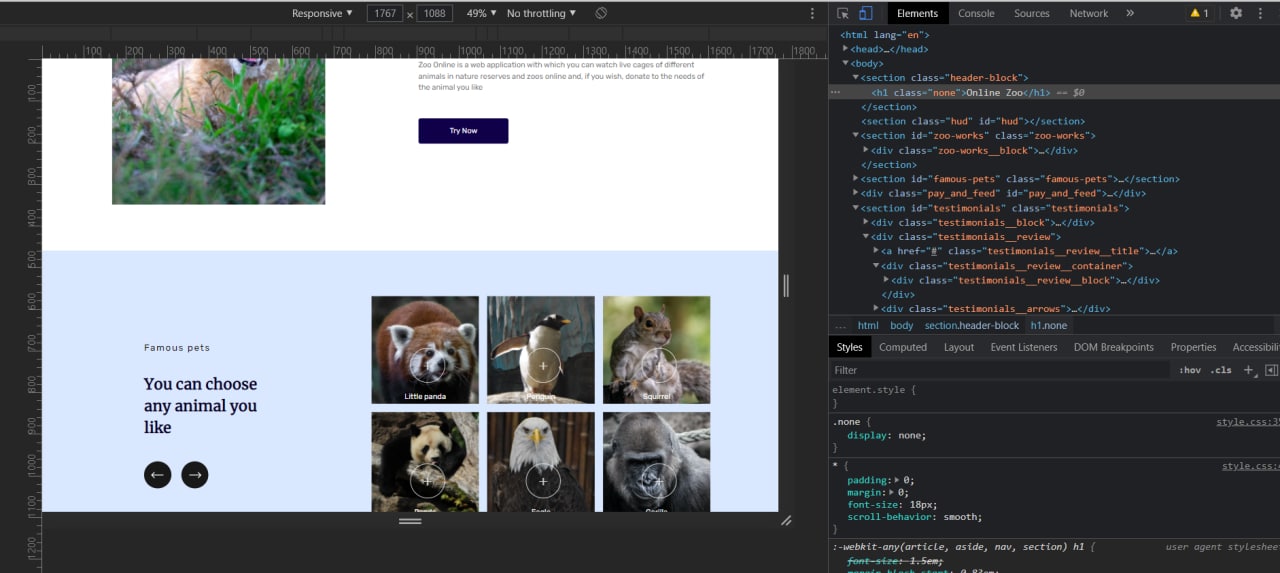
Task: Expand the head element node
Action: tap(846, 49)
